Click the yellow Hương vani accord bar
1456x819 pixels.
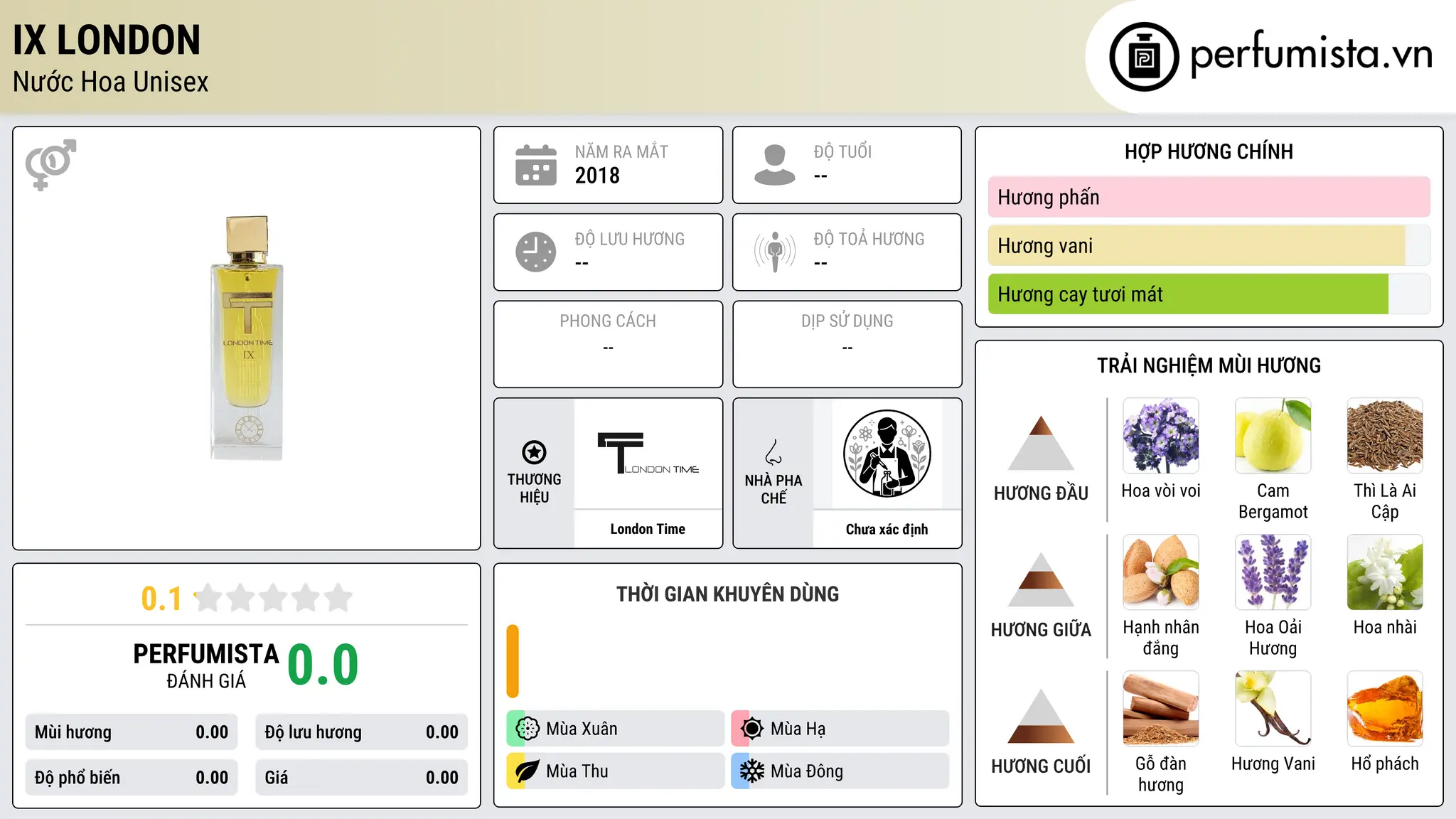coord(1197,246)
